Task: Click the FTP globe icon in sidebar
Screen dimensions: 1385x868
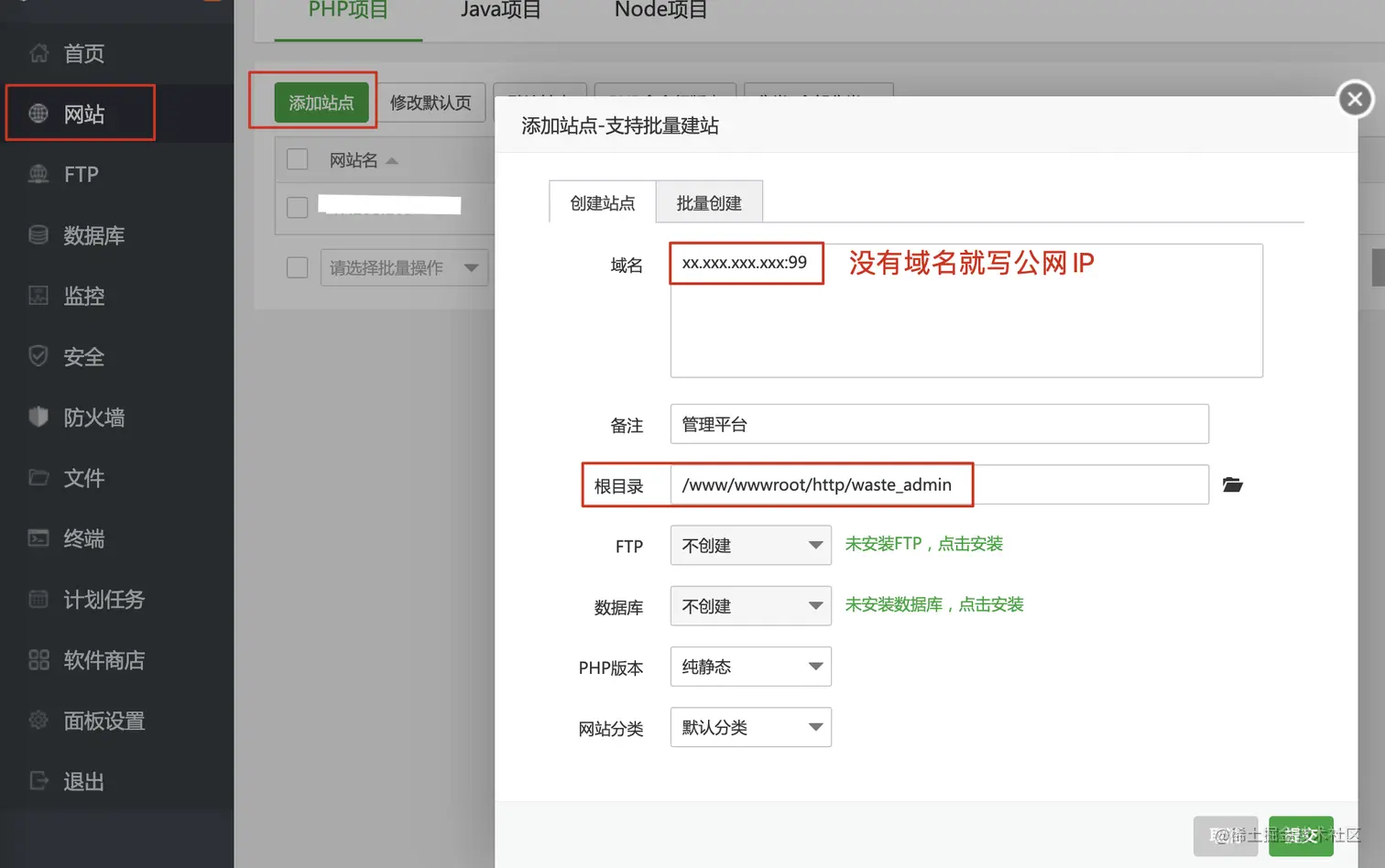Action: pos(38,174)
